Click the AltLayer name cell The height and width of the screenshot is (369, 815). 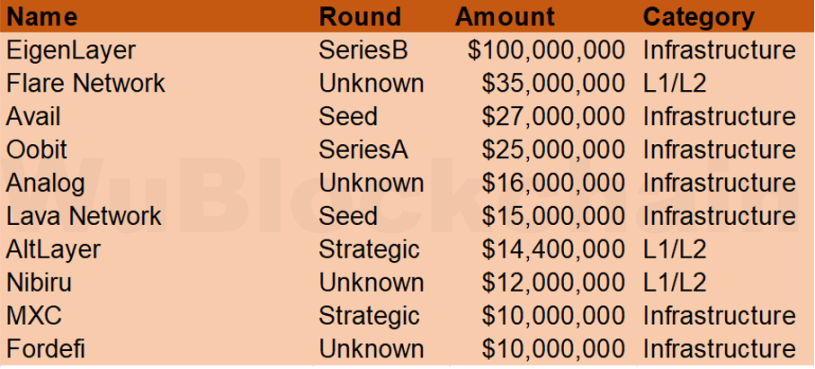click(53, 249)
